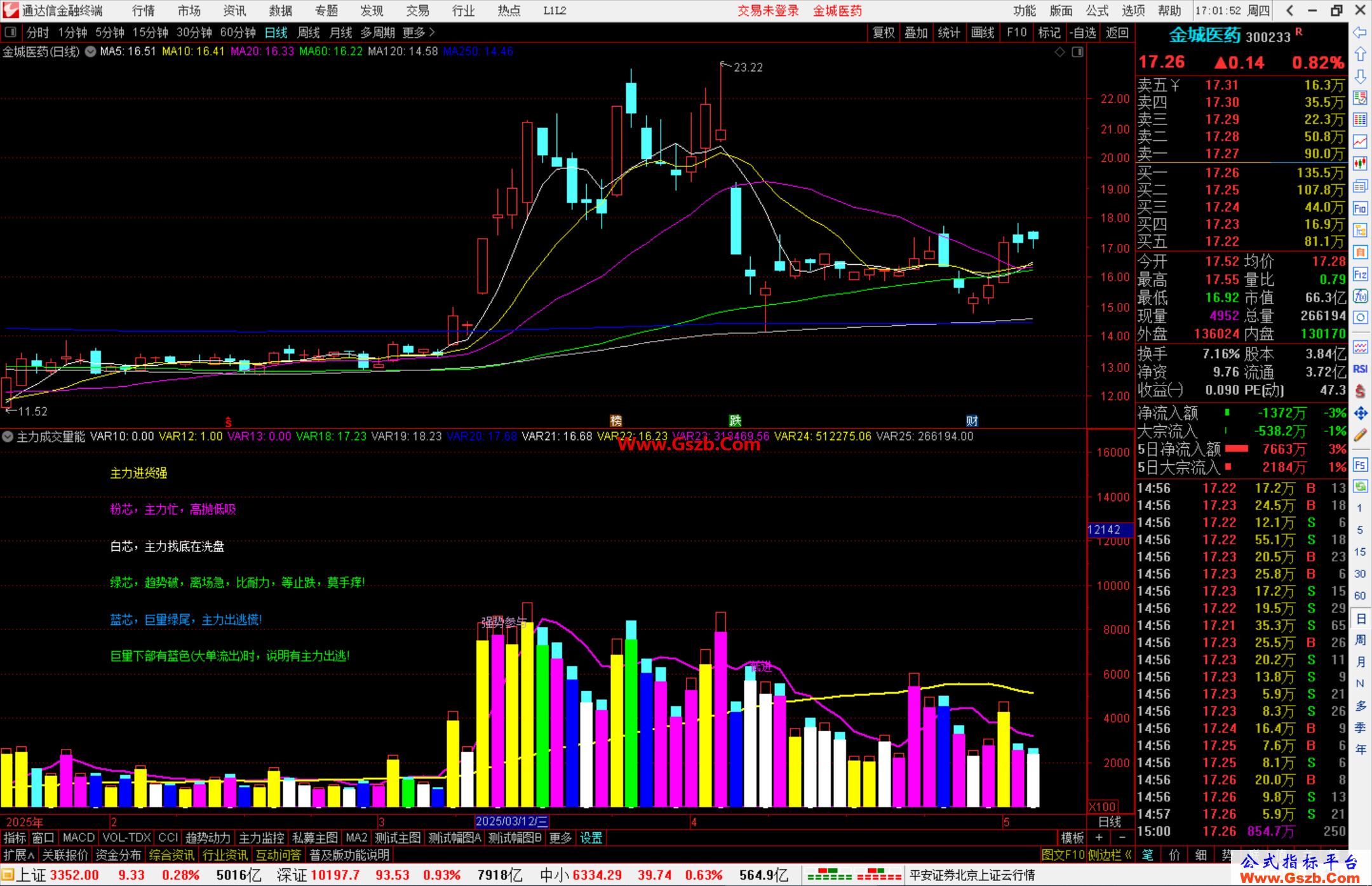
Task: Switch to the MACD indicator tab
Action: (79, 838)
